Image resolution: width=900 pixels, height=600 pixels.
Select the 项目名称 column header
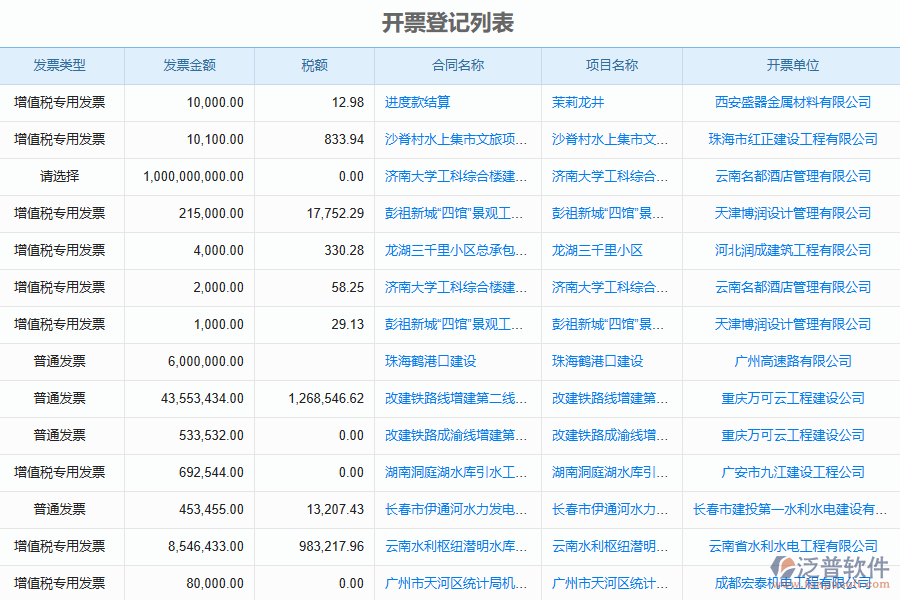tap(612, 65)
